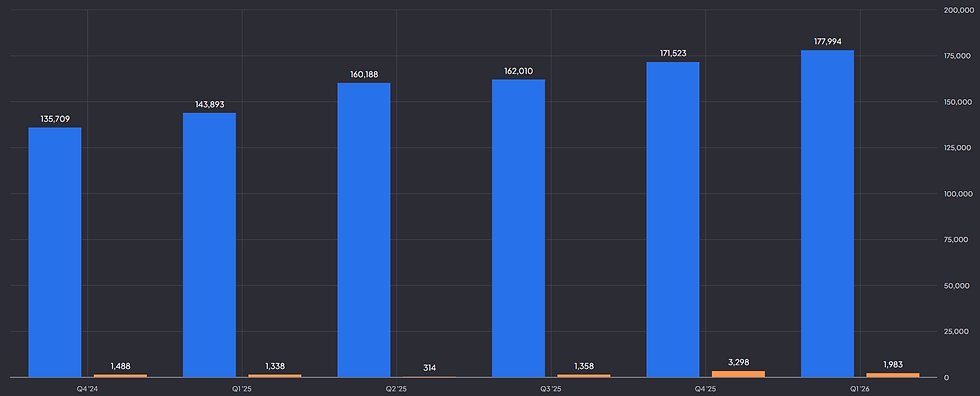The image size is (980, 396).
Task: Click the Q4 '25 axis label
Action: [x=706, y=389]
